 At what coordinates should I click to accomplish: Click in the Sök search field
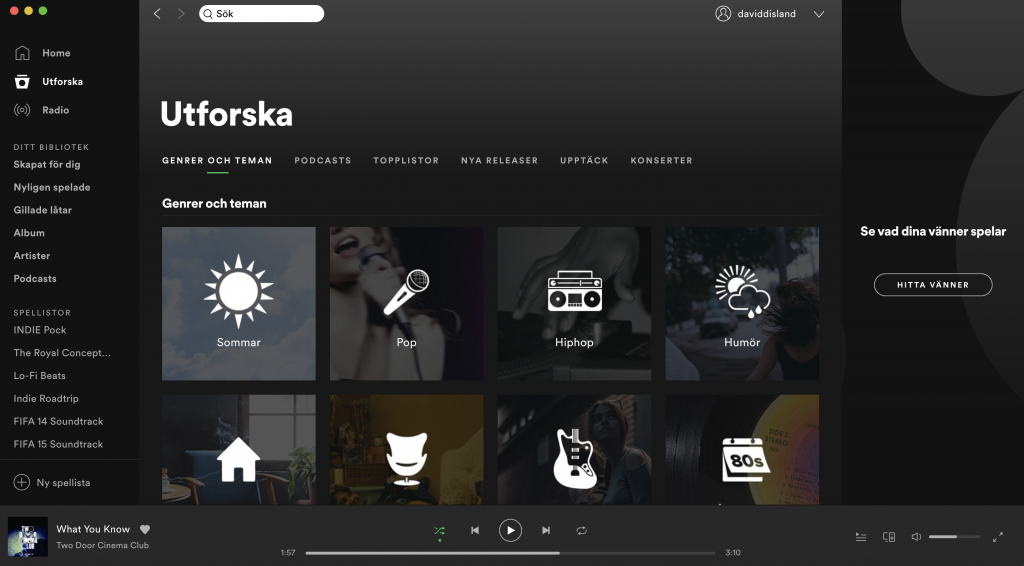(x=261, y=14)
